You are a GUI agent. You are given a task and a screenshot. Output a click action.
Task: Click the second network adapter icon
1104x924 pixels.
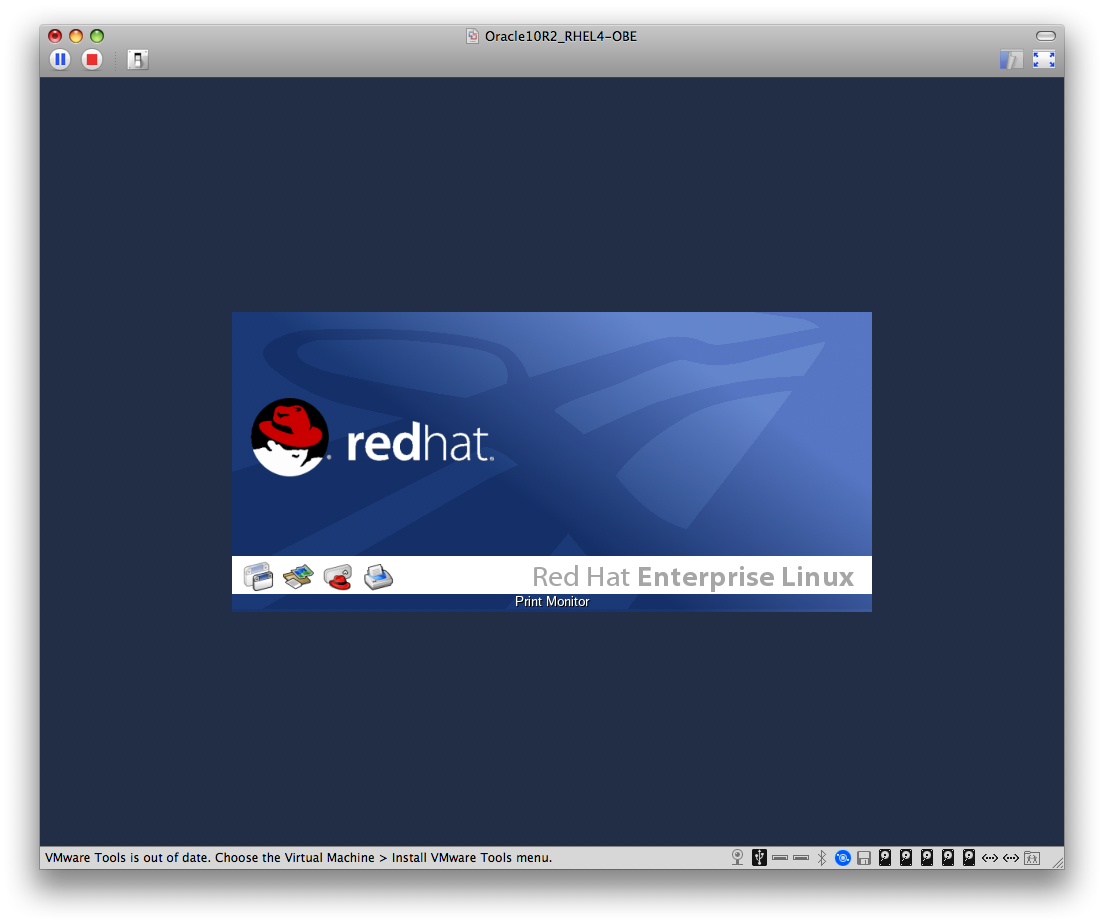coord(1011,858)
